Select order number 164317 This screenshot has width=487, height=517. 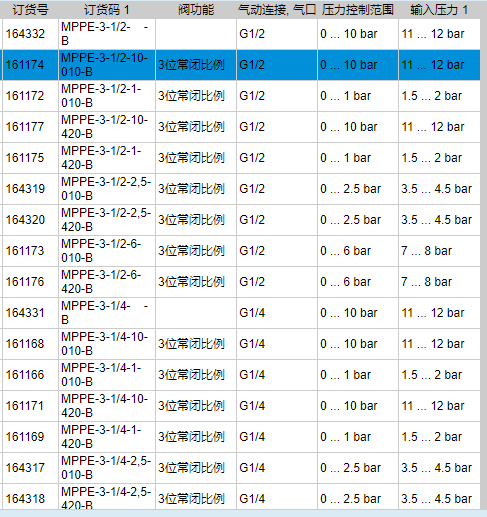(25, 468)
